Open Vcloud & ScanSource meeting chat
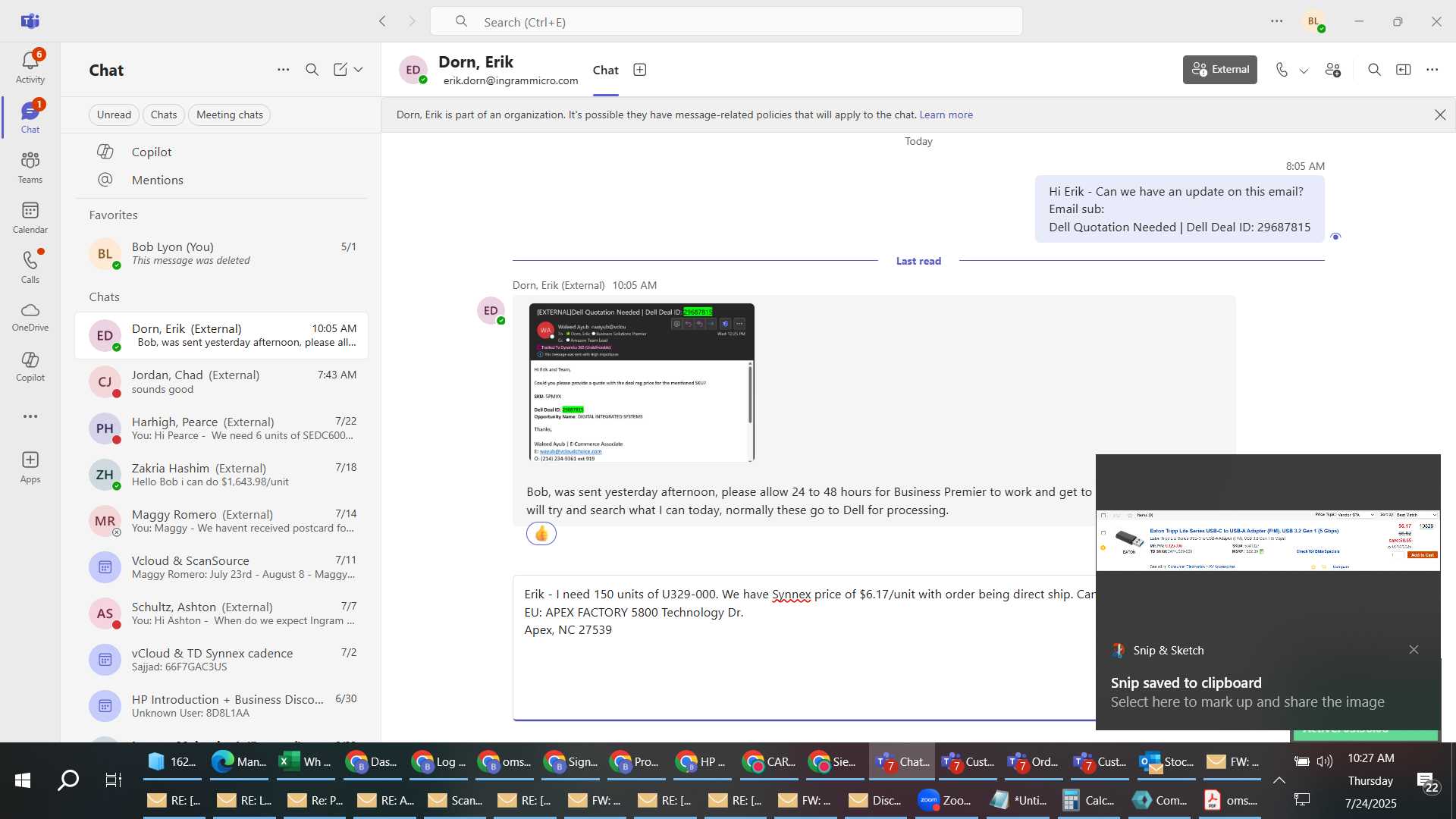Screen dimensions: 1456x819 point(221,566)
